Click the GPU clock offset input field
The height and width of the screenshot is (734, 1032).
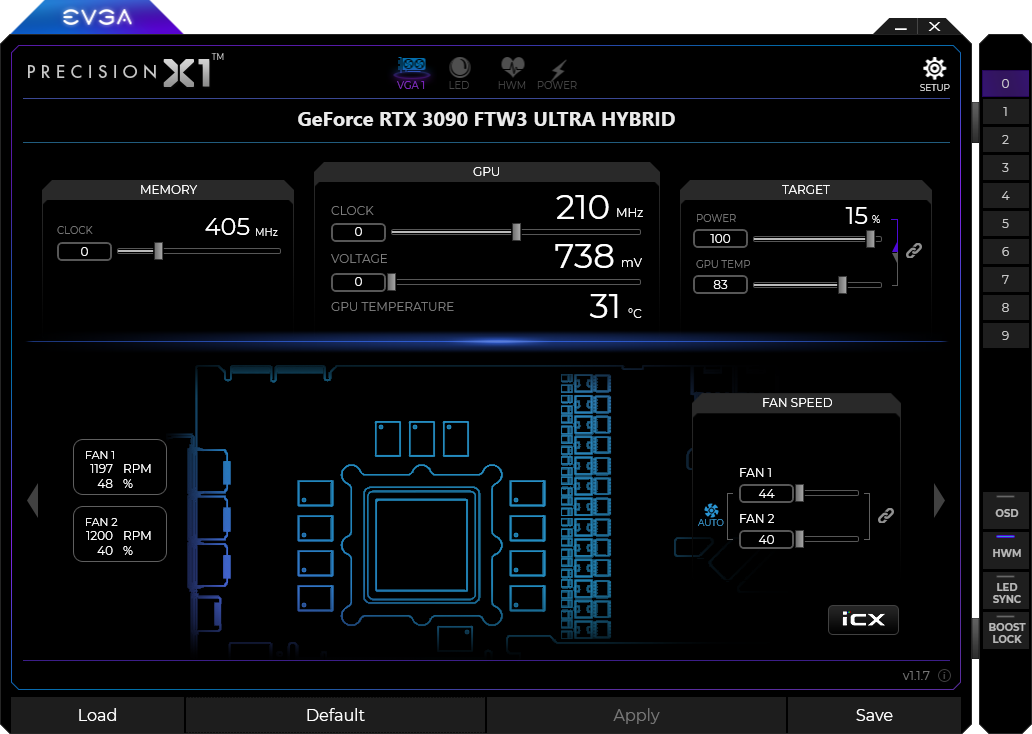point(358,232)
